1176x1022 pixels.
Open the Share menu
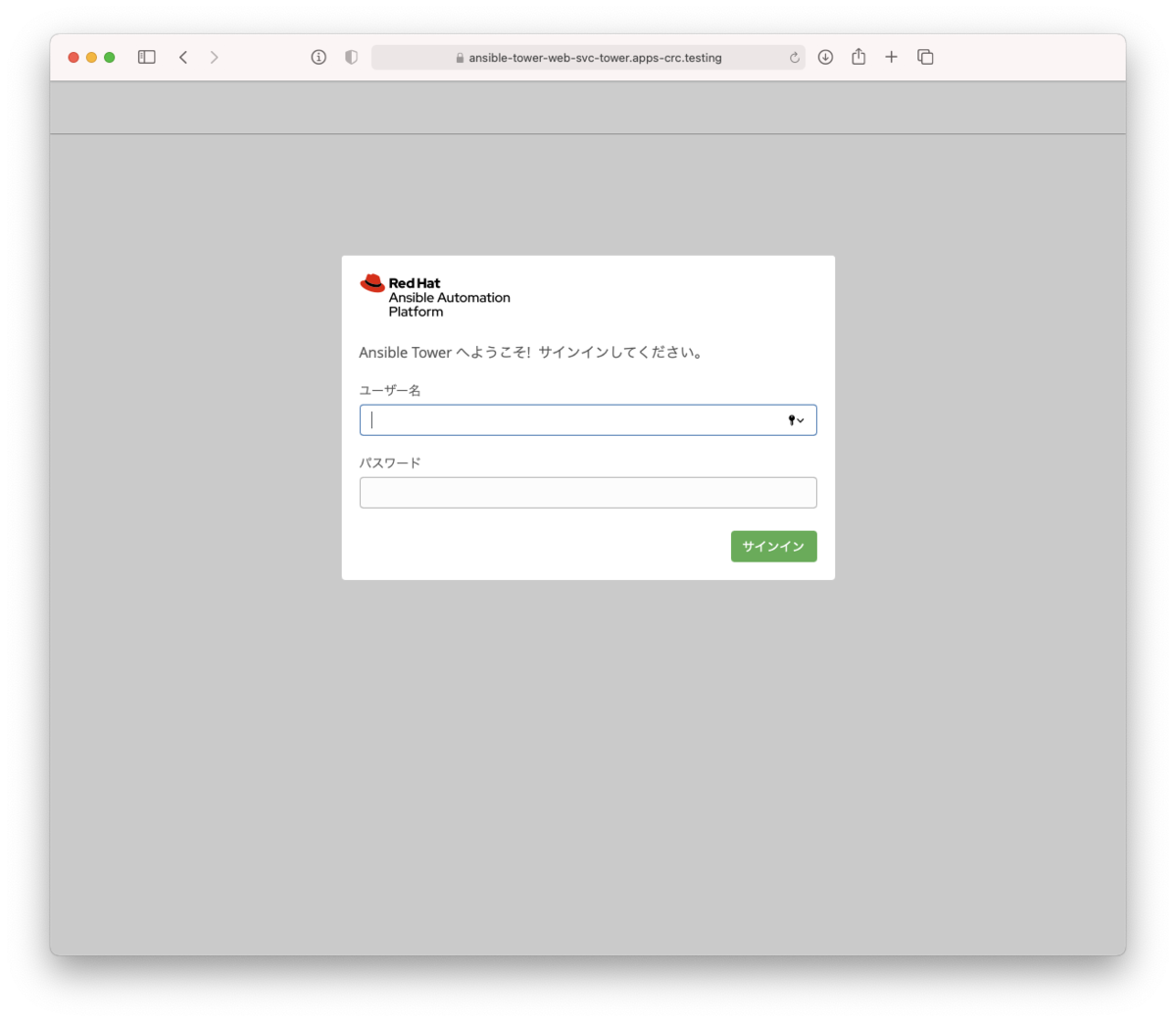(x=858, y=57)
